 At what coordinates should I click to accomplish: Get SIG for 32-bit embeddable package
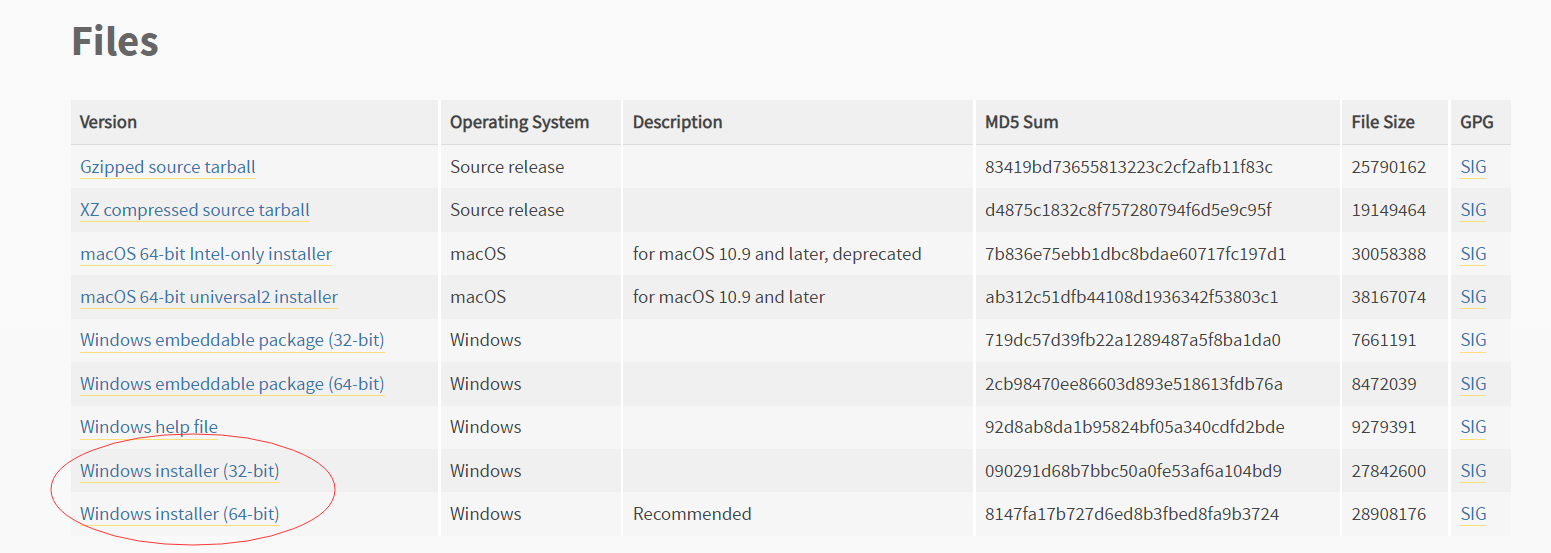coord(1473,340)
